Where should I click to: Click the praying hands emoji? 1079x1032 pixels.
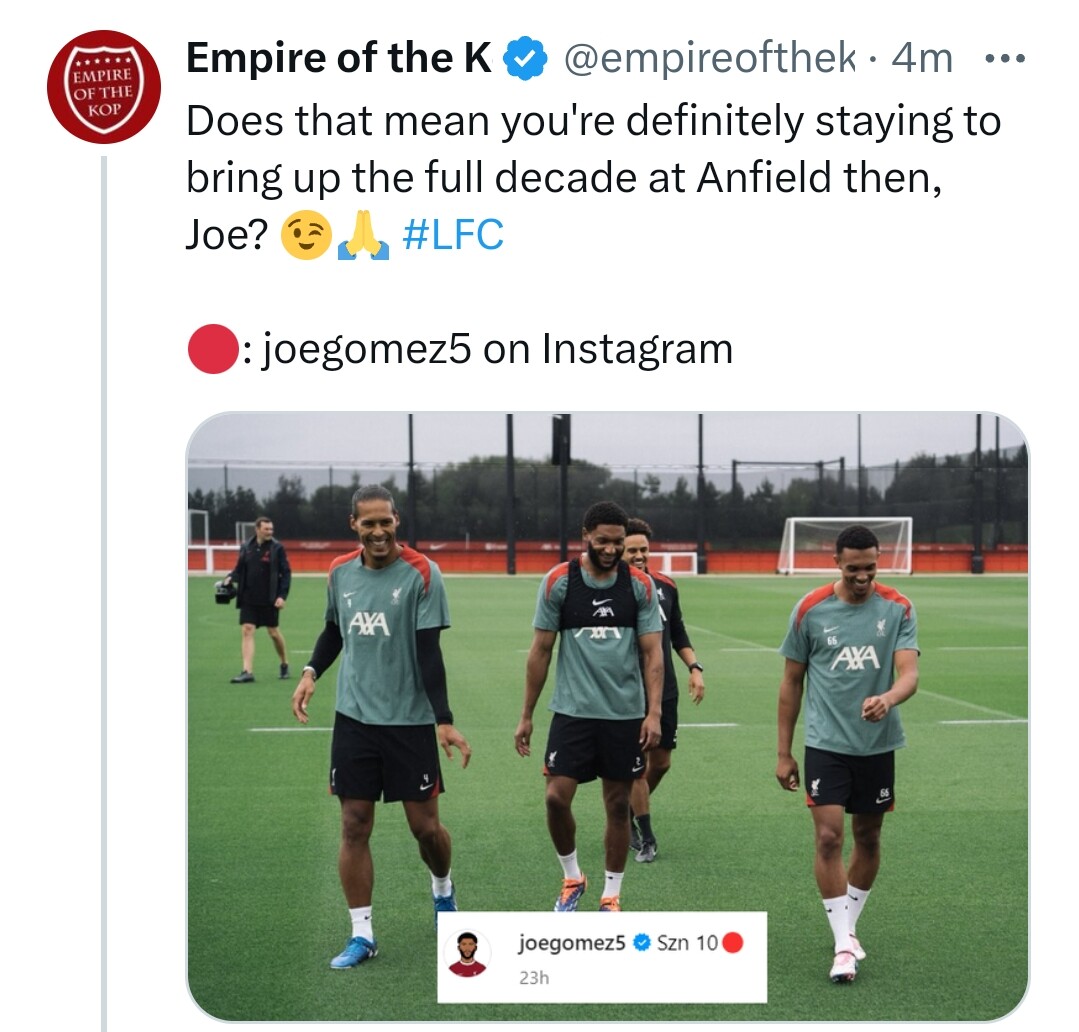click(x=363, y=236)
